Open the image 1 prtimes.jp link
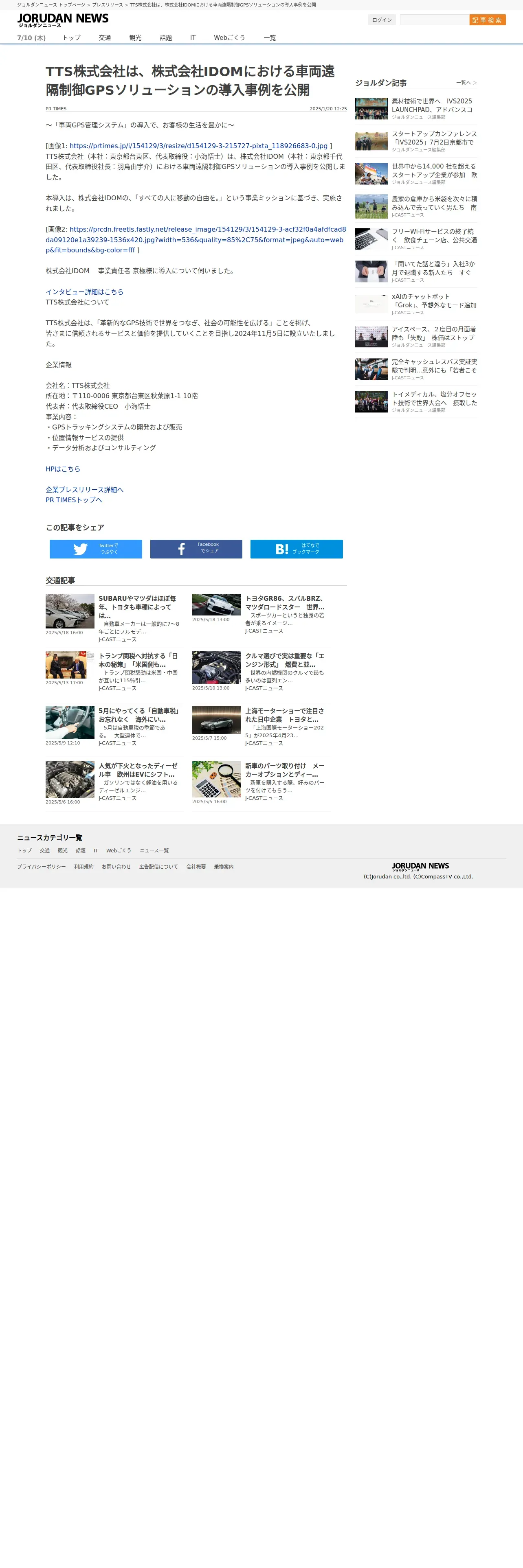The image size is (523, 1568). (x=198, y=146)
